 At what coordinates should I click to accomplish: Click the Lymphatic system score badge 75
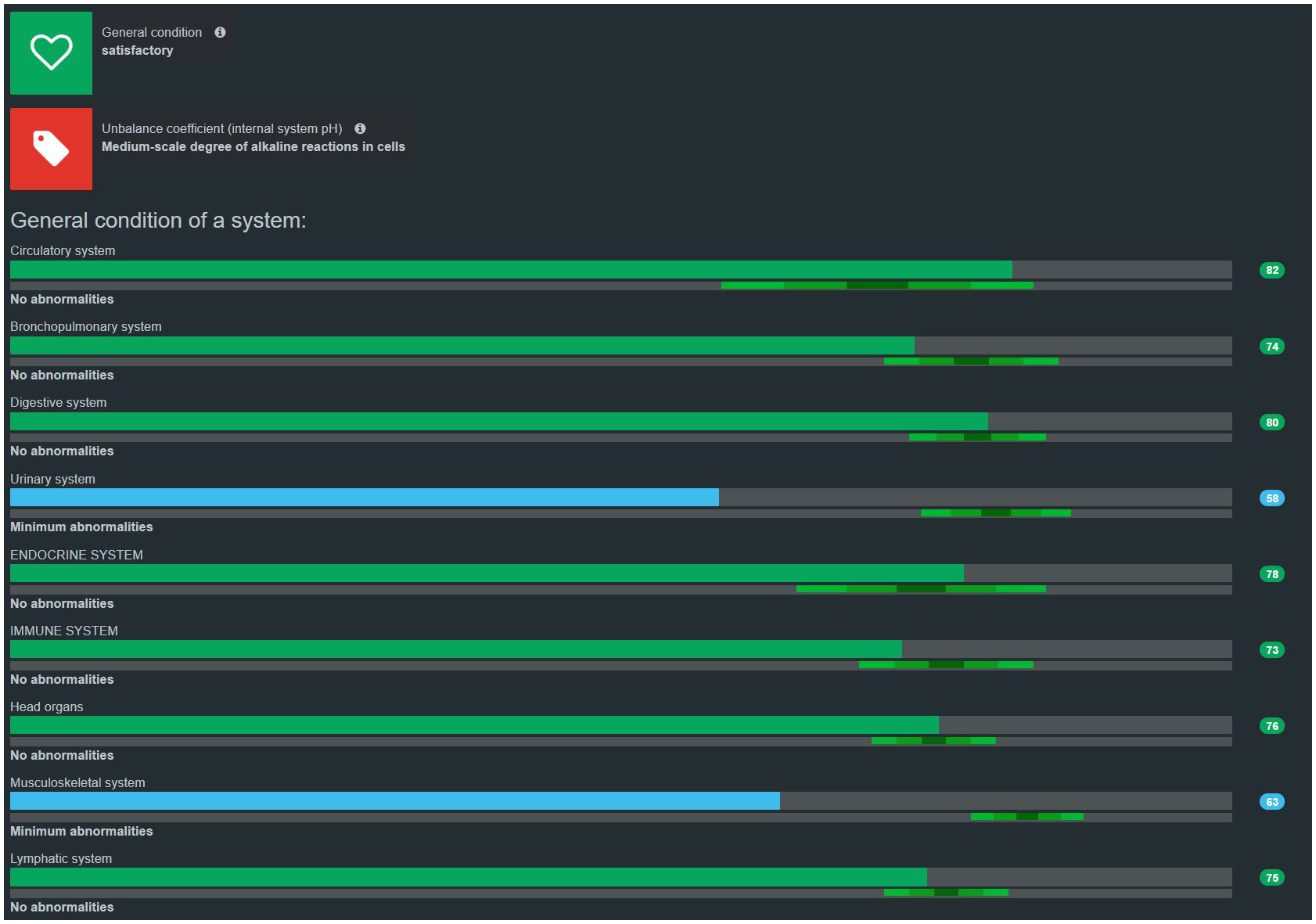1271,878
